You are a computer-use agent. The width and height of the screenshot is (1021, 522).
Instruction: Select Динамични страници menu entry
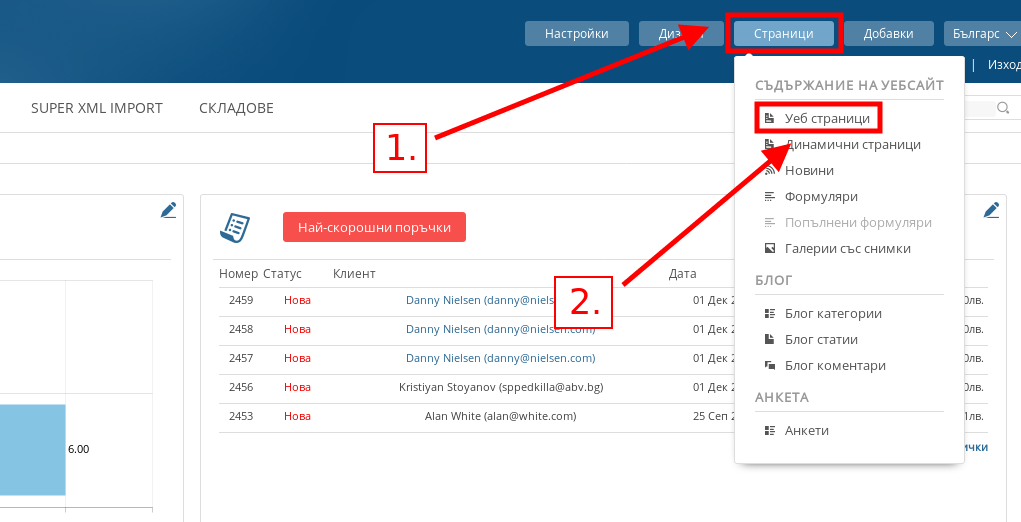coord(852,145)
